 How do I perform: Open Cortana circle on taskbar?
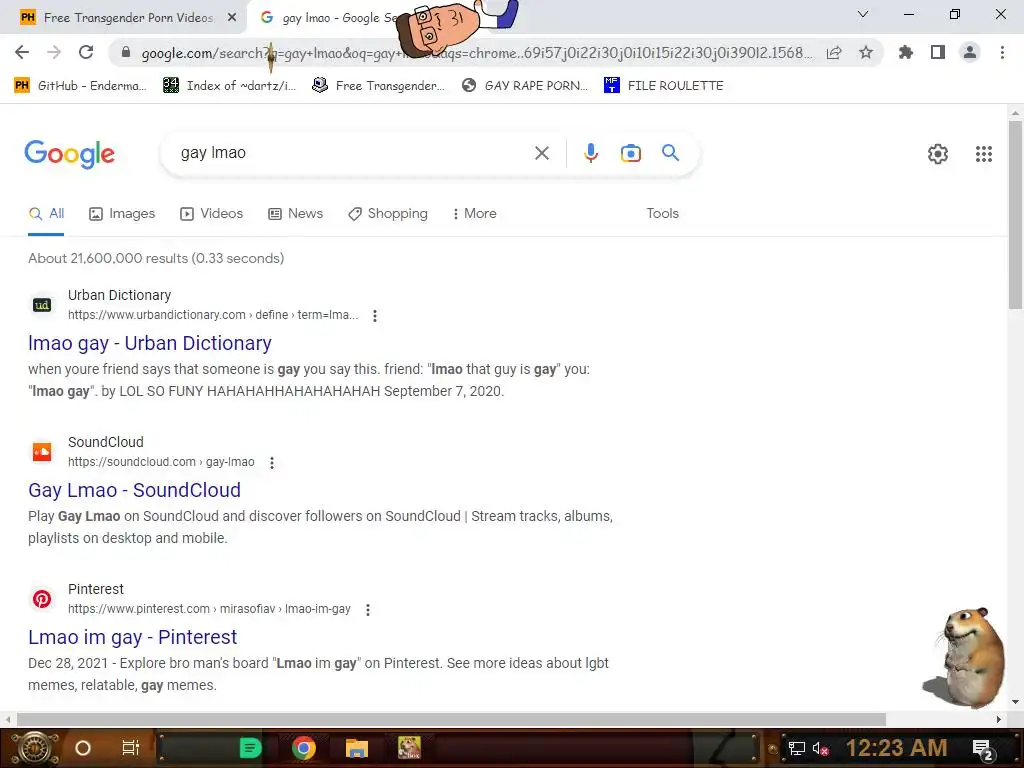tap(83, 748)
